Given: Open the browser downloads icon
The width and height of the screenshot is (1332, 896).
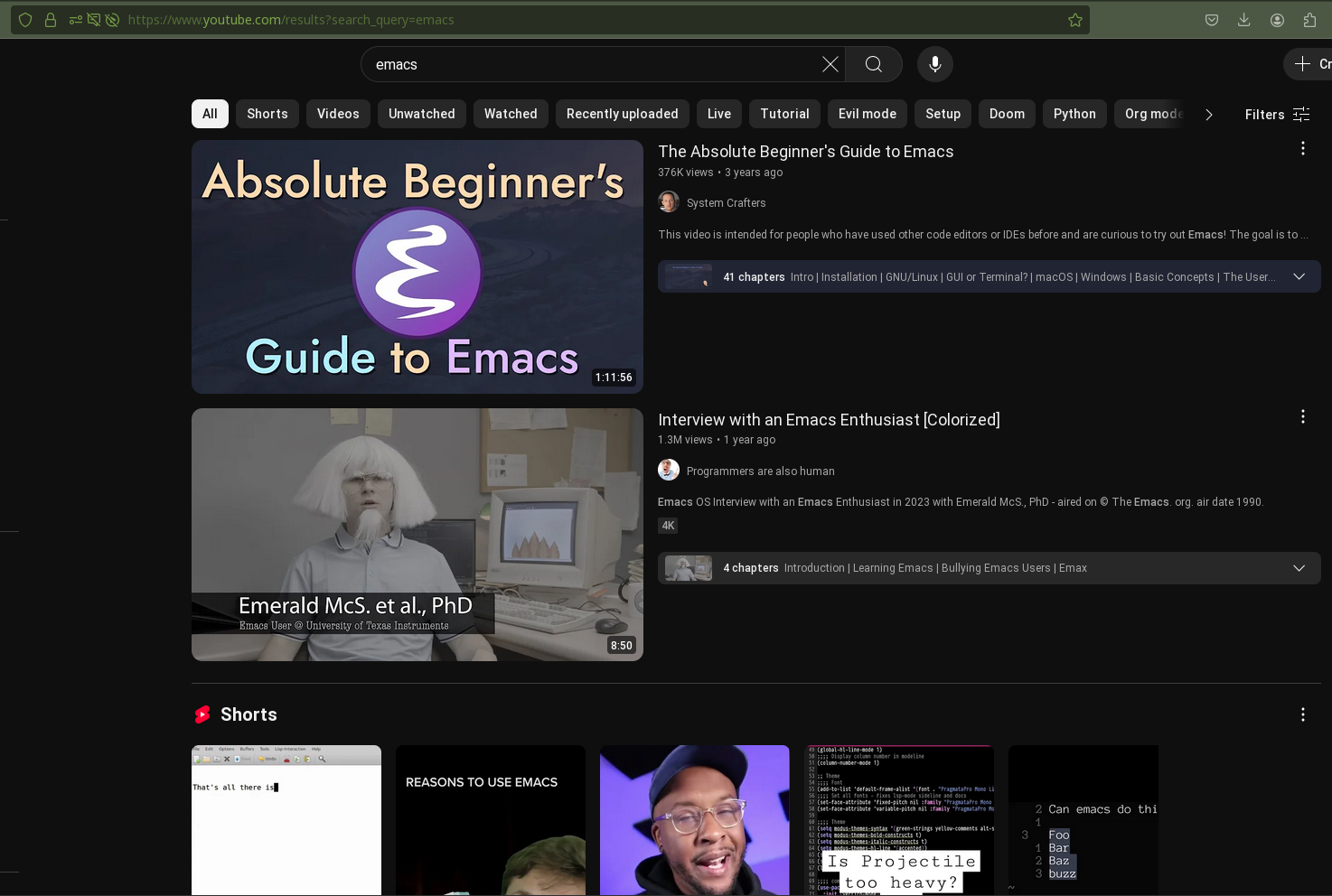Looking at the screenshot, I should (1243, 20).
